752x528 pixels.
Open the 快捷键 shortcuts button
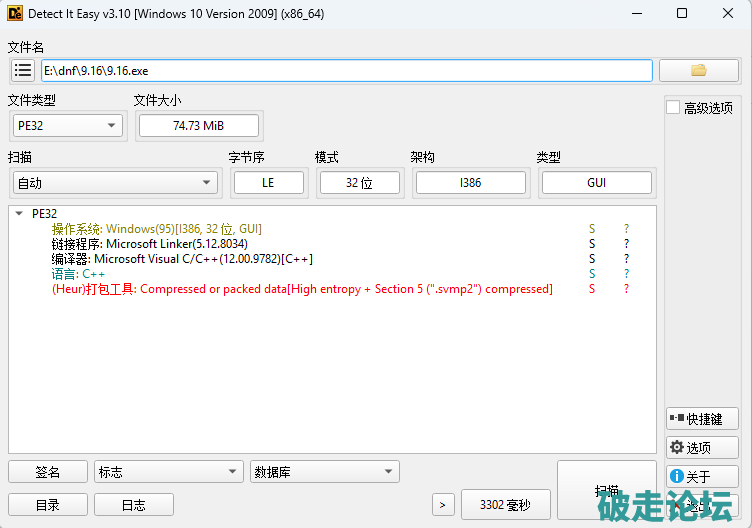(x=702, y=419)
